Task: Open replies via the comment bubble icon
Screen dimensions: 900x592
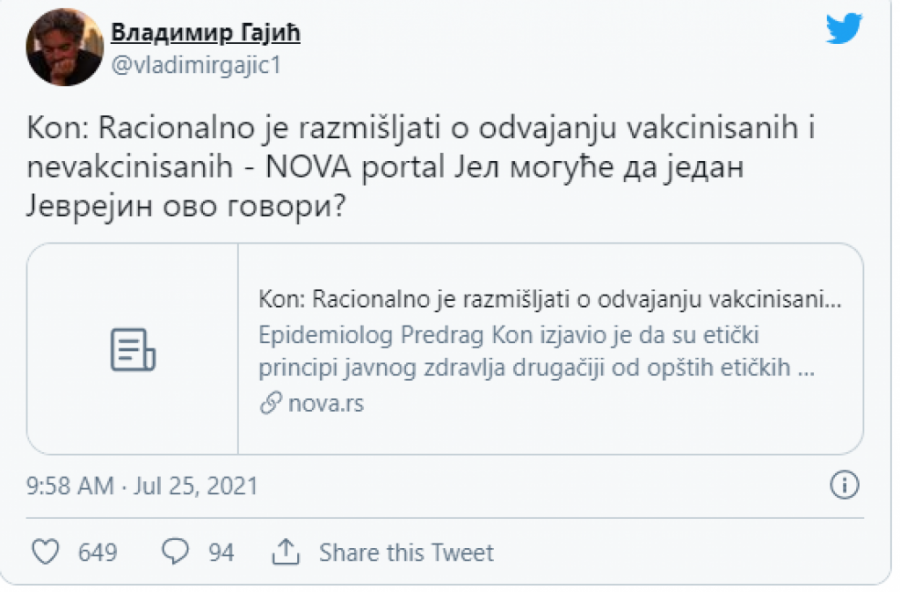Action: (x=174, y=551)
